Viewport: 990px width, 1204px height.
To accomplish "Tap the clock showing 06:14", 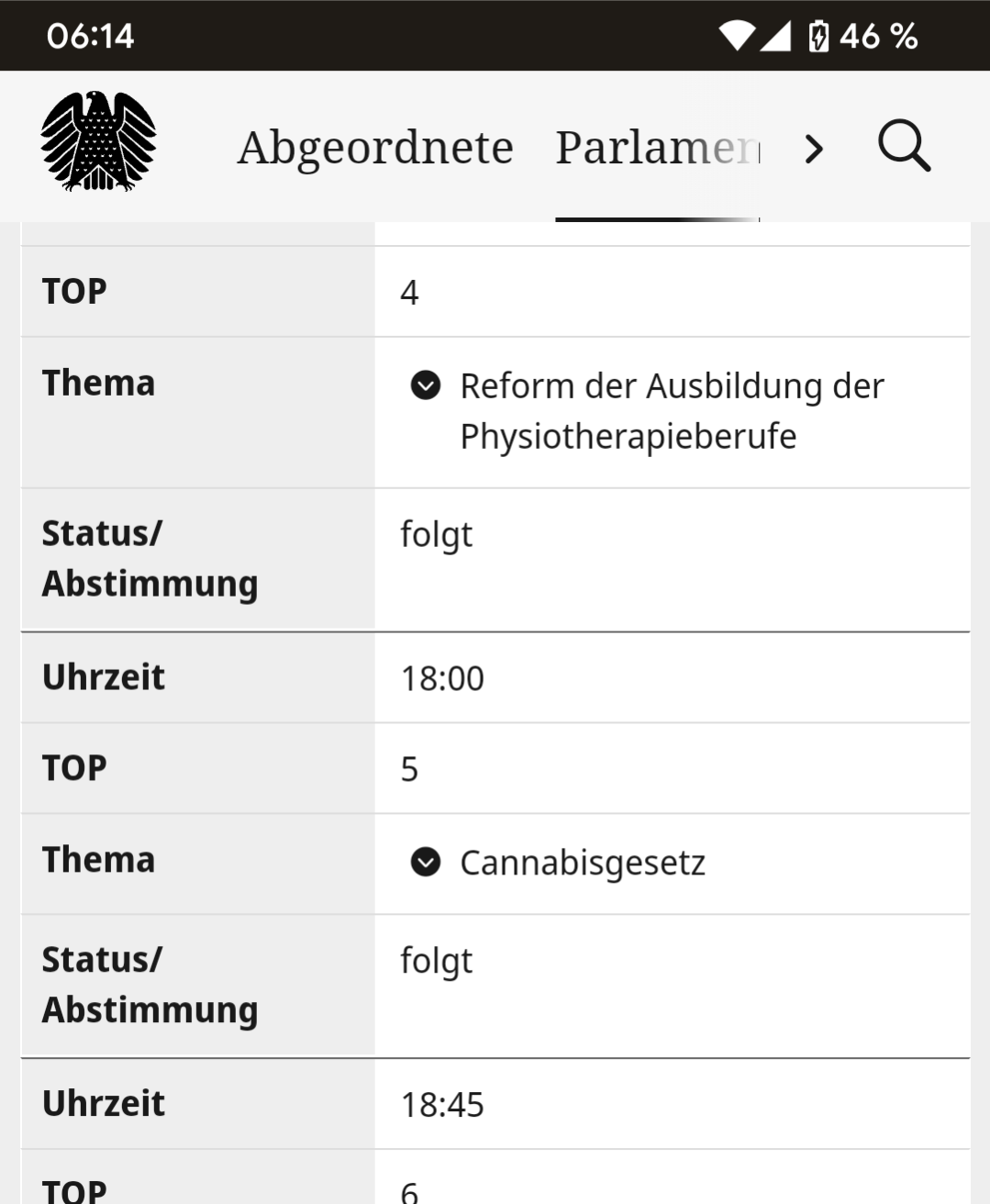I will 90,36.
